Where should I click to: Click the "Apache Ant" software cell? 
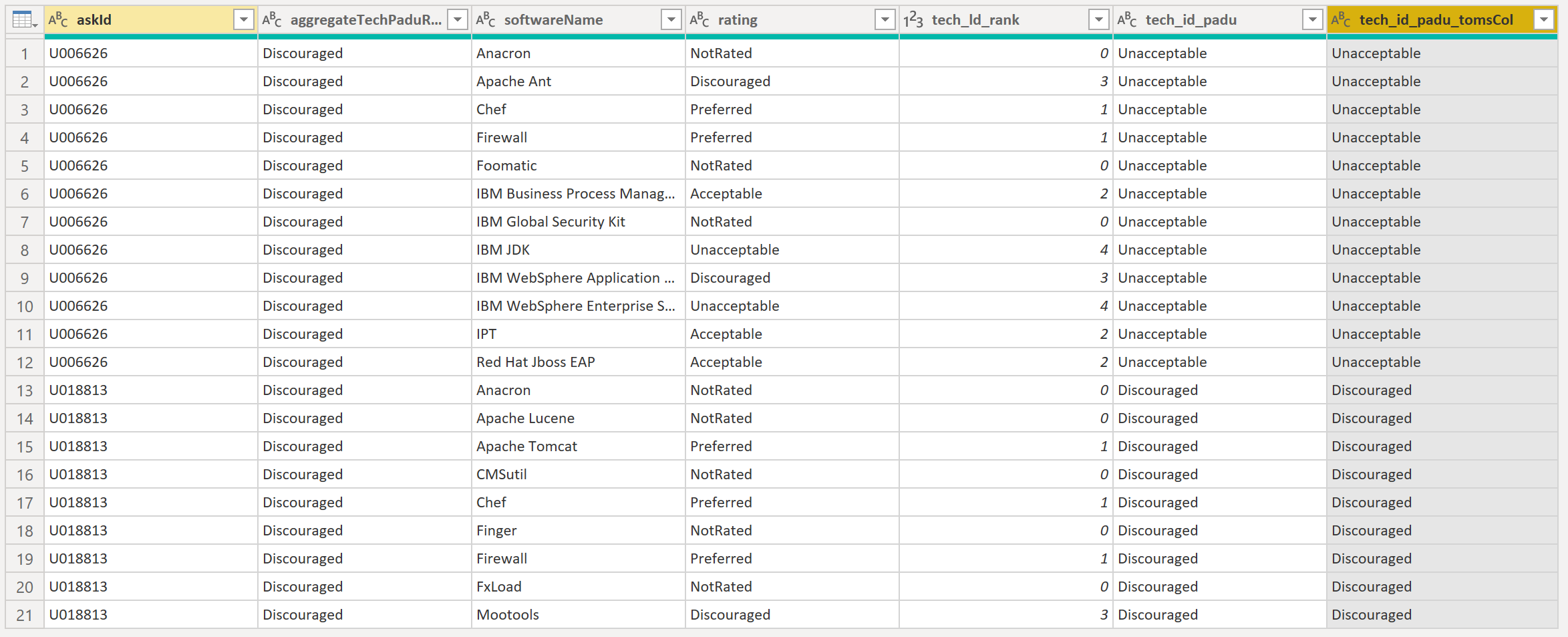(578, 82)
